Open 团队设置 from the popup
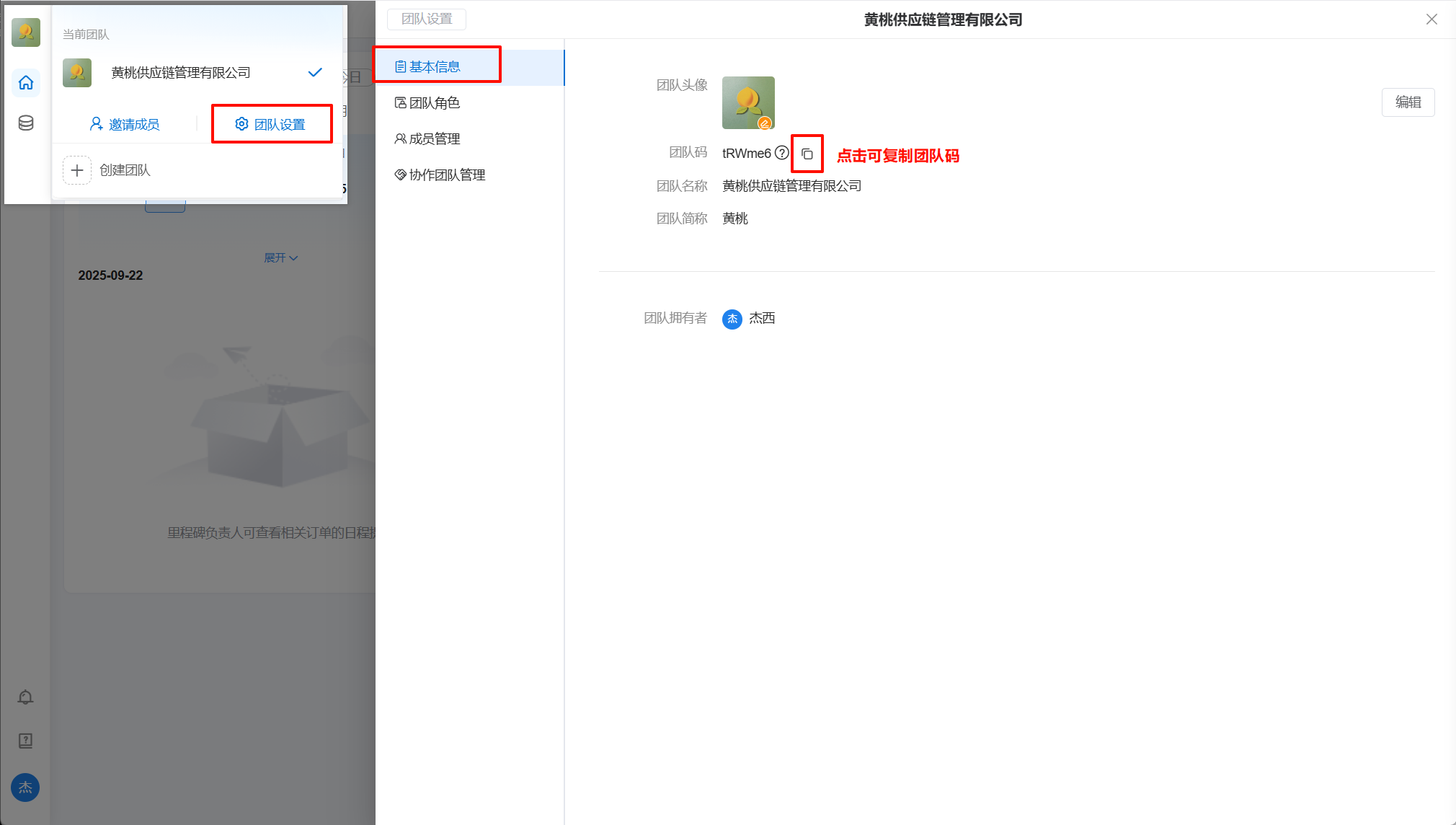Image resolution: width=1456 pixels, height=825 pixels. (271, 125)
